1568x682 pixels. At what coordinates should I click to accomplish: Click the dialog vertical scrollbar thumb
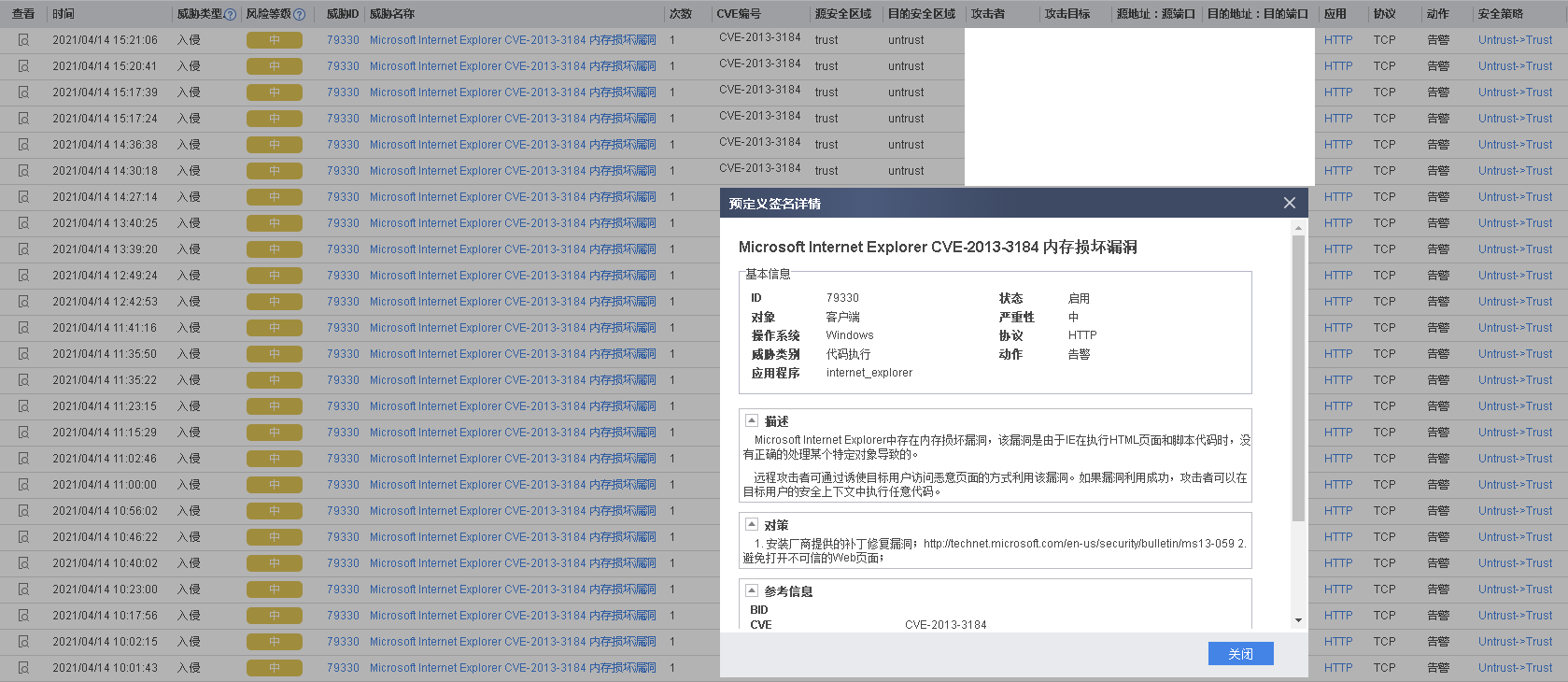[1298, 378]
